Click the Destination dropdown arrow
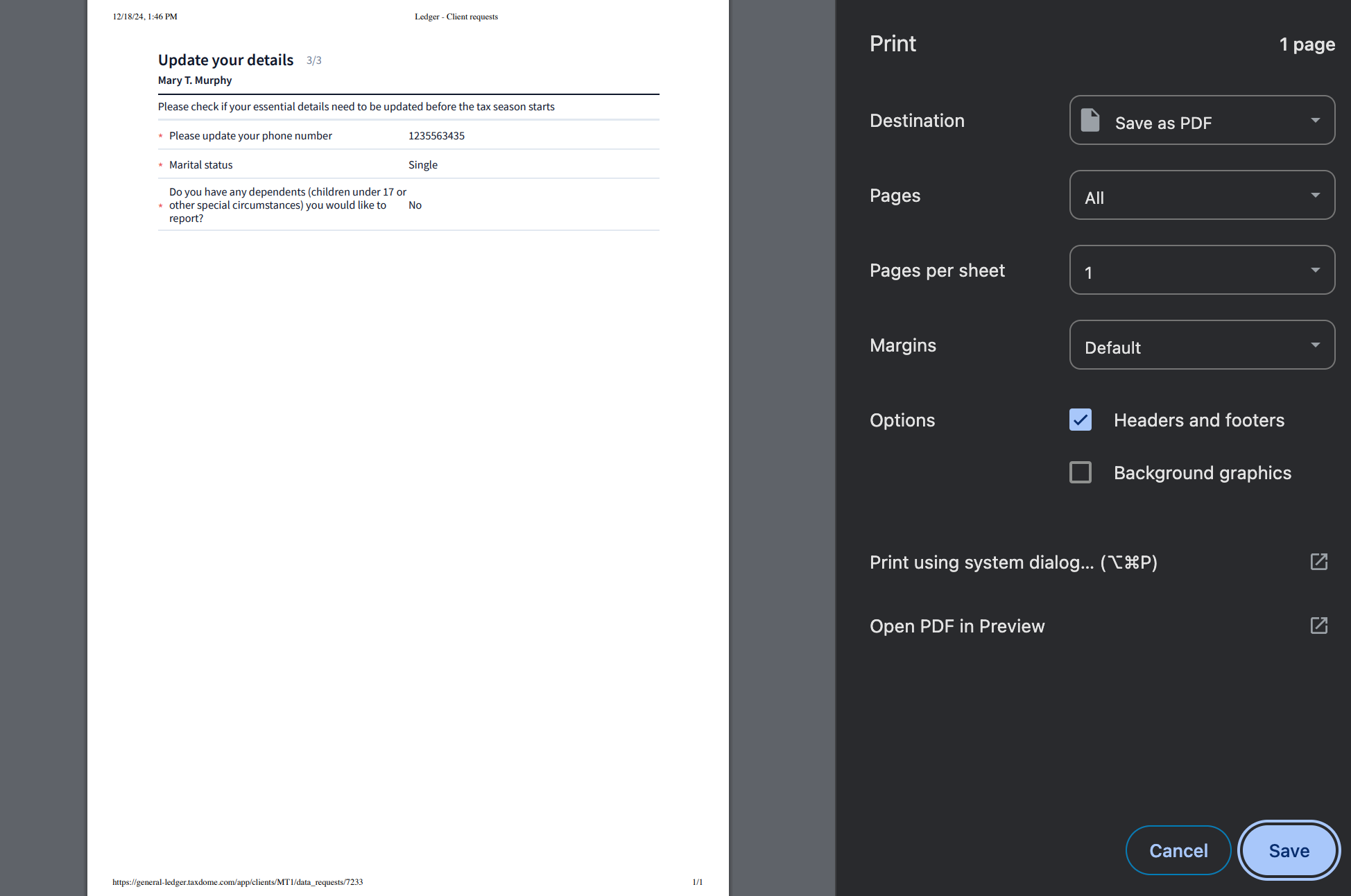This screenshot has width=1351, height=896. point(1315,121)
